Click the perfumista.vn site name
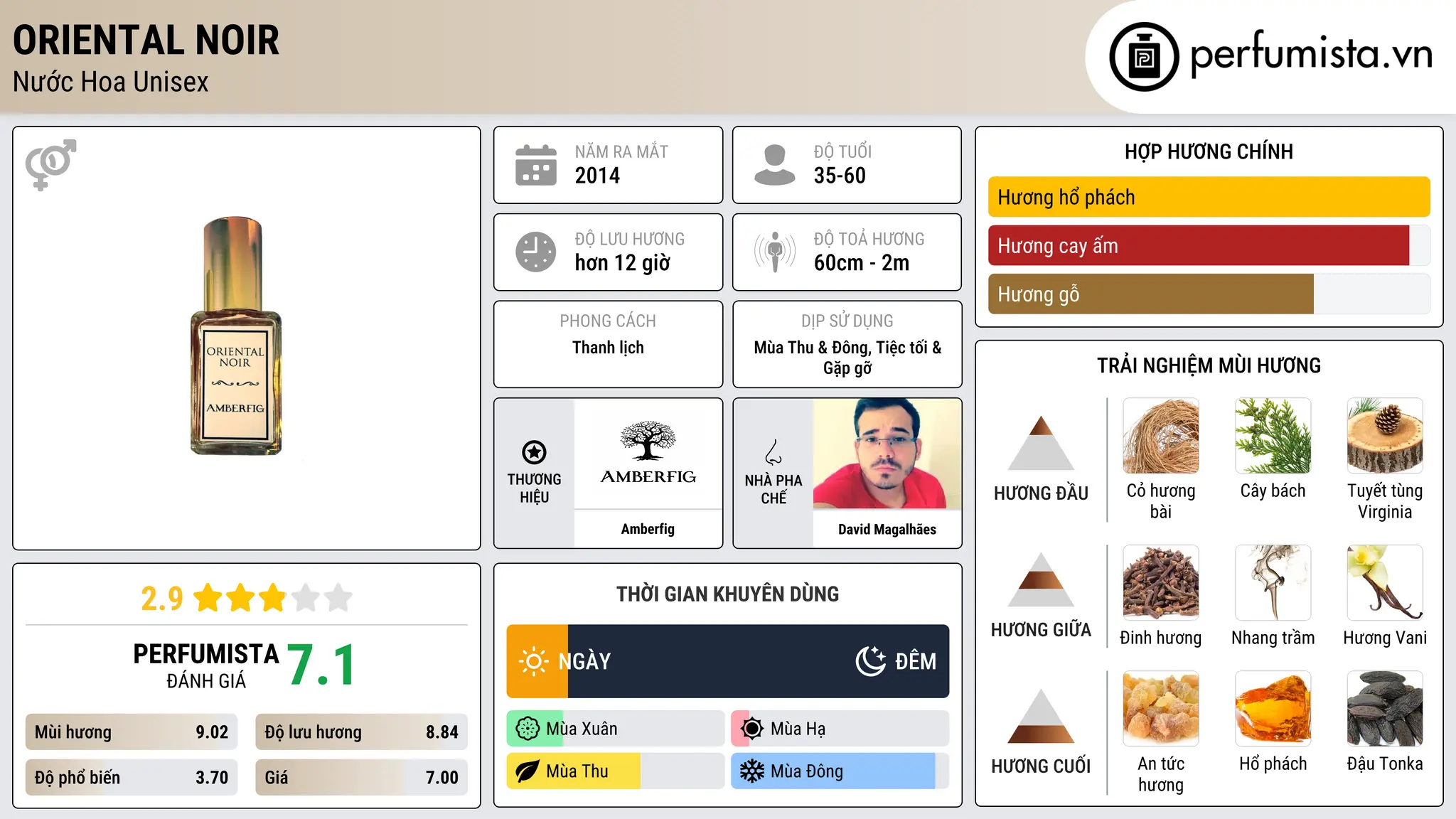This screenshot has height=819, width=1456. [1312, 55]
